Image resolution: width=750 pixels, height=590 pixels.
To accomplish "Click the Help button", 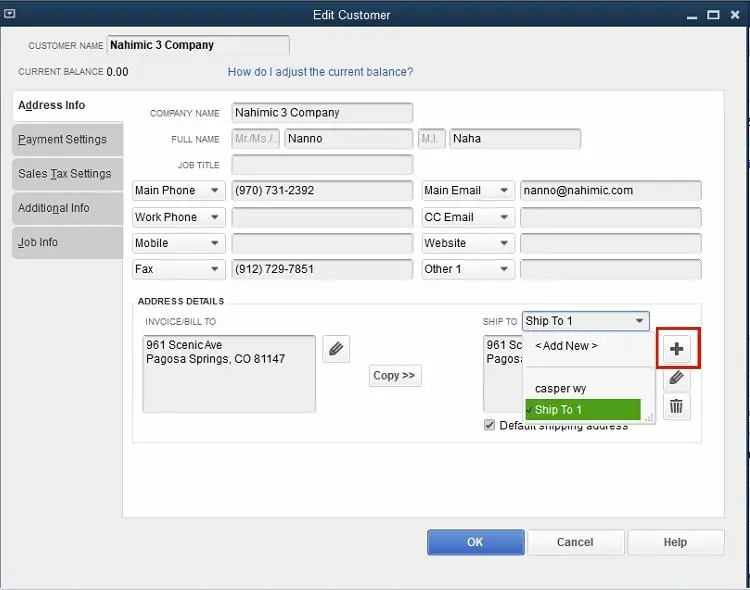I will (x=675, y=542).
